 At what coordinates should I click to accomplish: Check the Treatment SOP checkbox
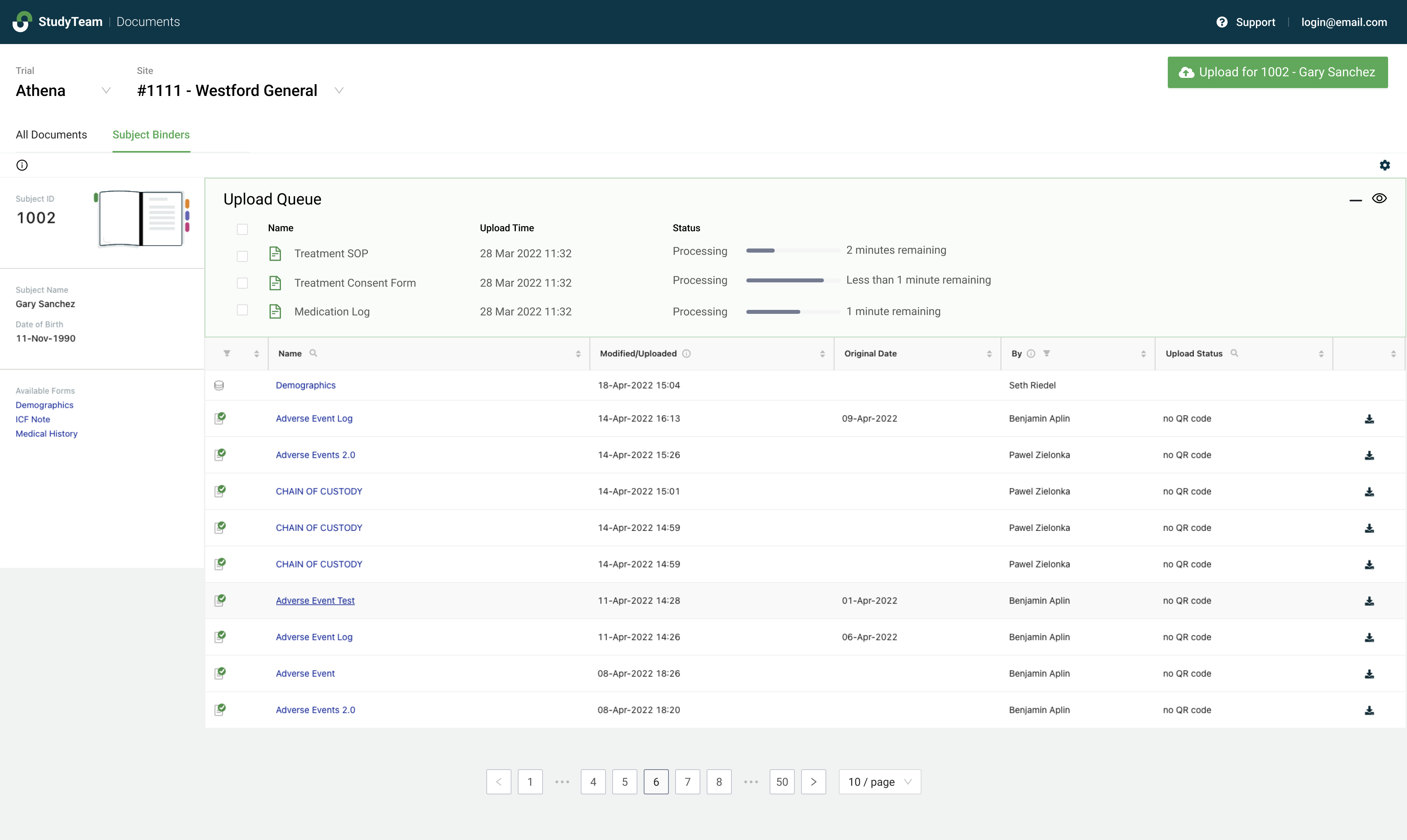[x=242, y=256]
